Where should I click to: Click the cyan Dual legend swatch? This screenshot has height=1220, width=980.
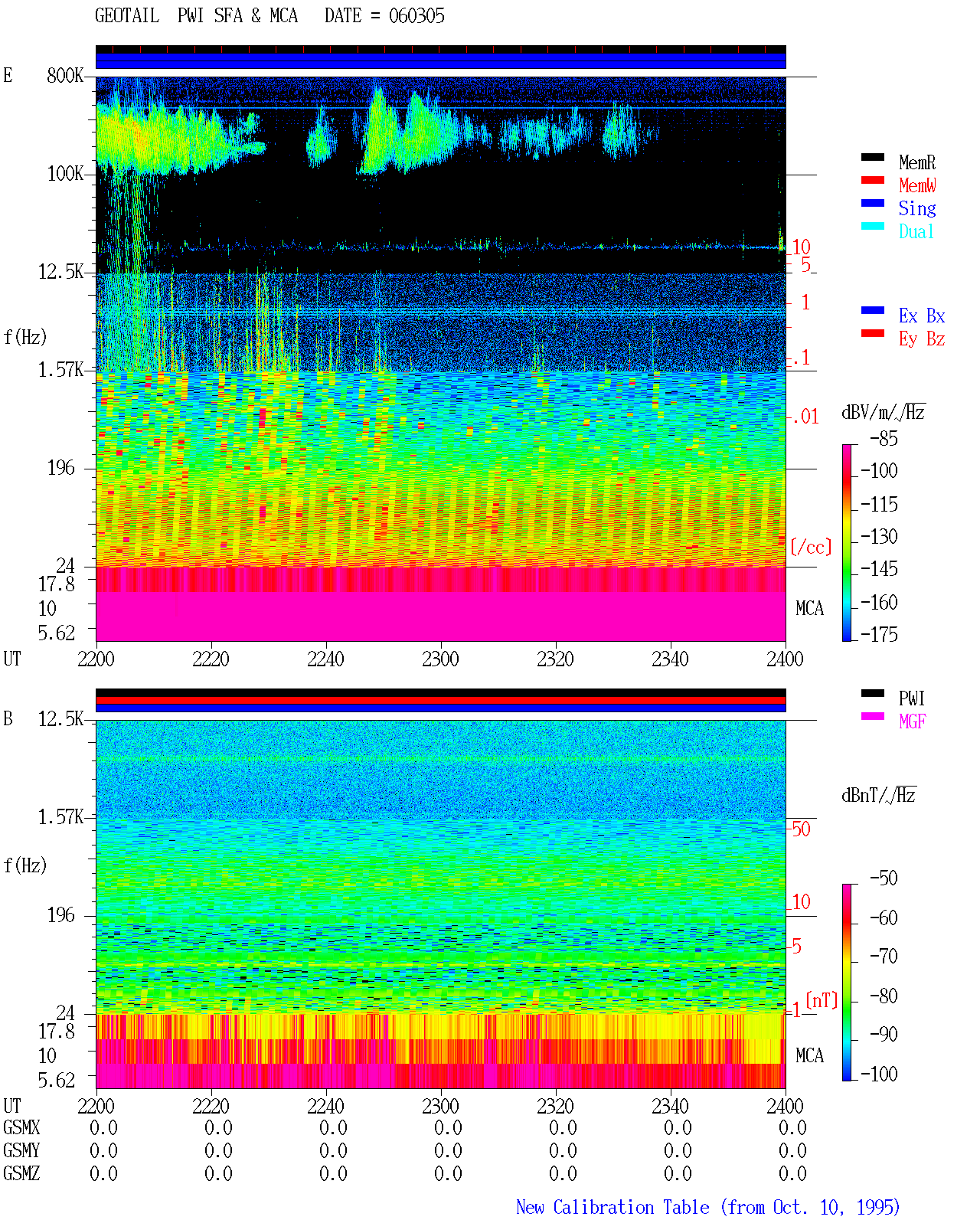[873, 226]
